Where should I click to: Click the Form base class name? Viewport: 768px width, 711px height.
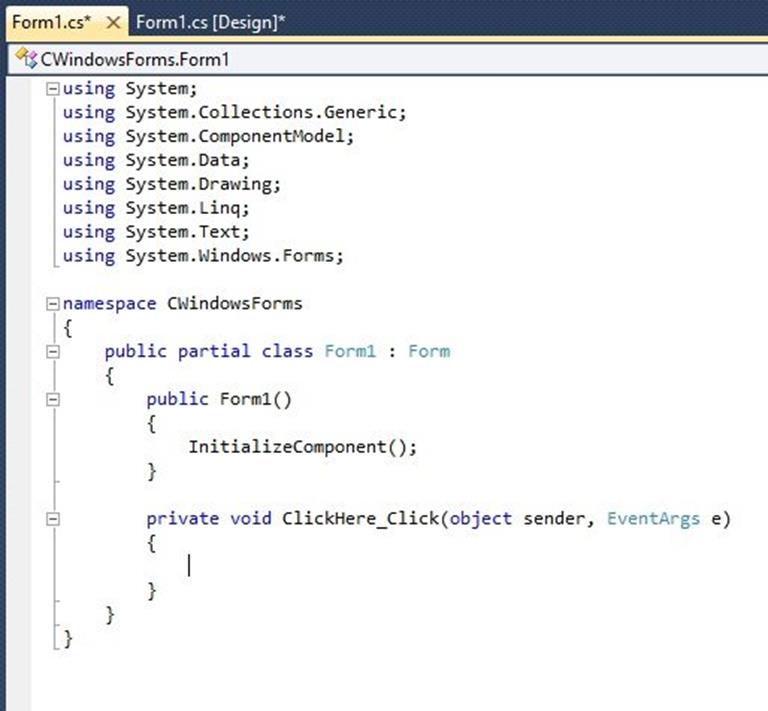428,351
